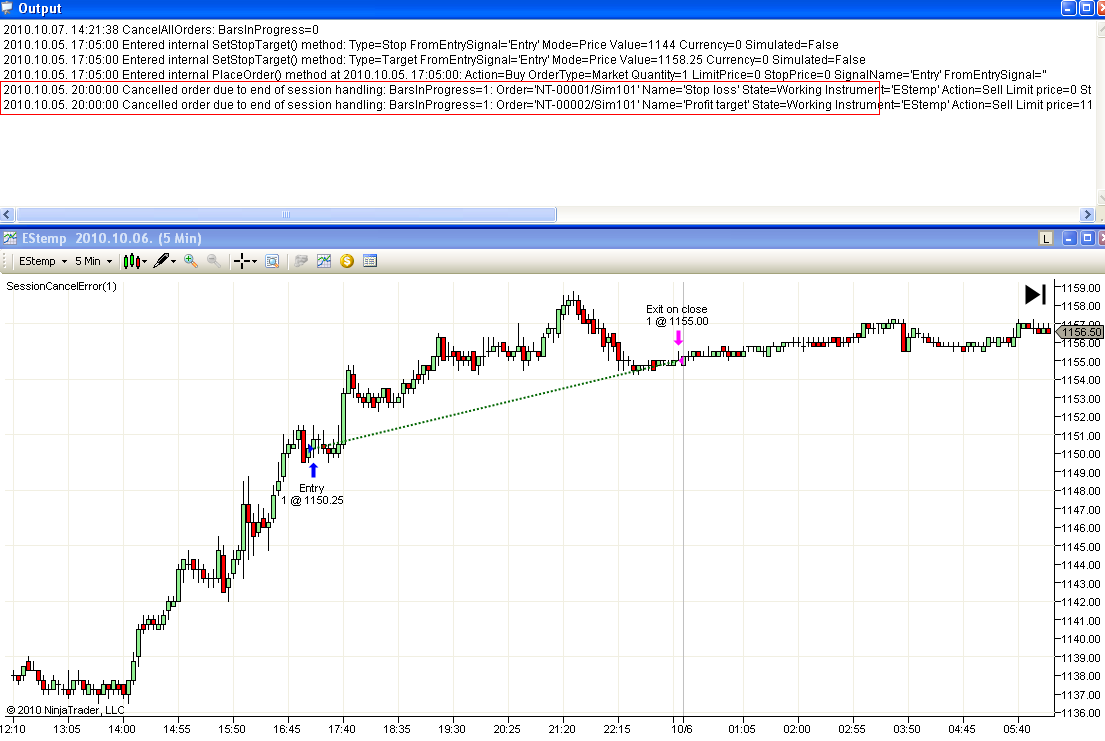
Task: Click the L link button in chart title bar
Action: [1046, 238]
